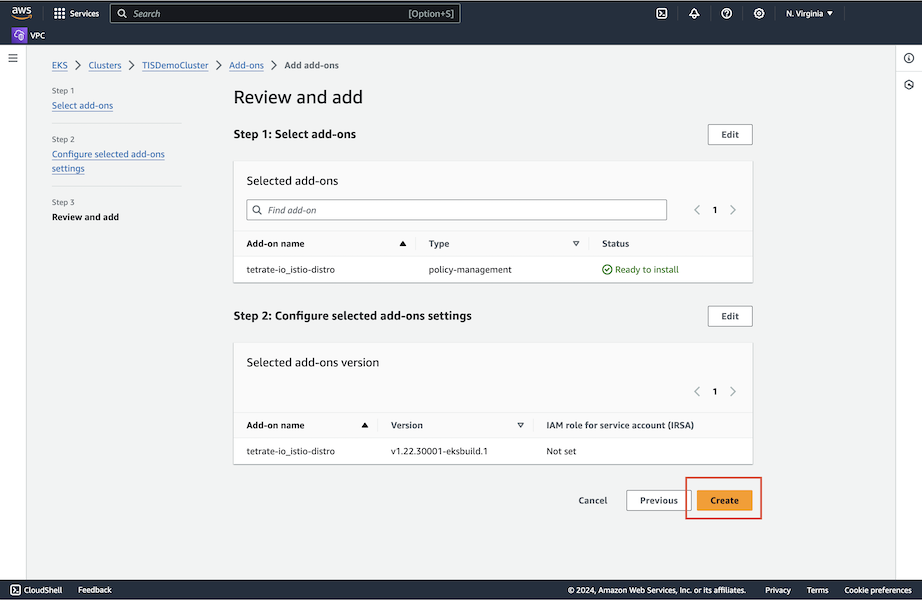This screenshot has width=922, height=600.
Task: Open the Privacy footer link
Action: pos(777,590)
